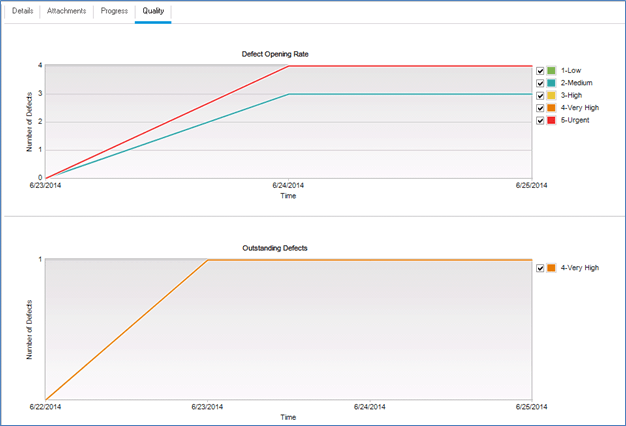The height and width of the screenshot is (426, 626).
Task: Pick the yellow 3-High legend swatch
Action: (552, 95)
